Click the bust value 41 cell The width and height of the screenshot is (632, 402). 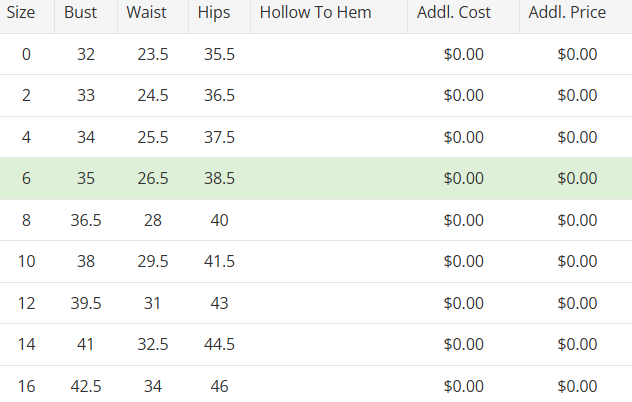[x=86, y=344]
